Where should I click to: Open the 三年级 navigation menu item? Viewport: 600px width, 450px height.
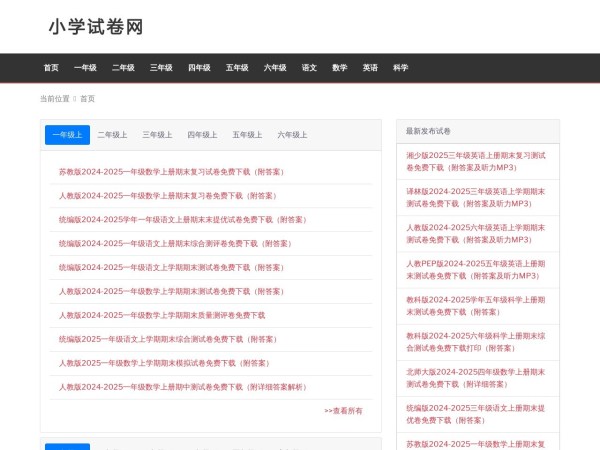pos(161,68)
